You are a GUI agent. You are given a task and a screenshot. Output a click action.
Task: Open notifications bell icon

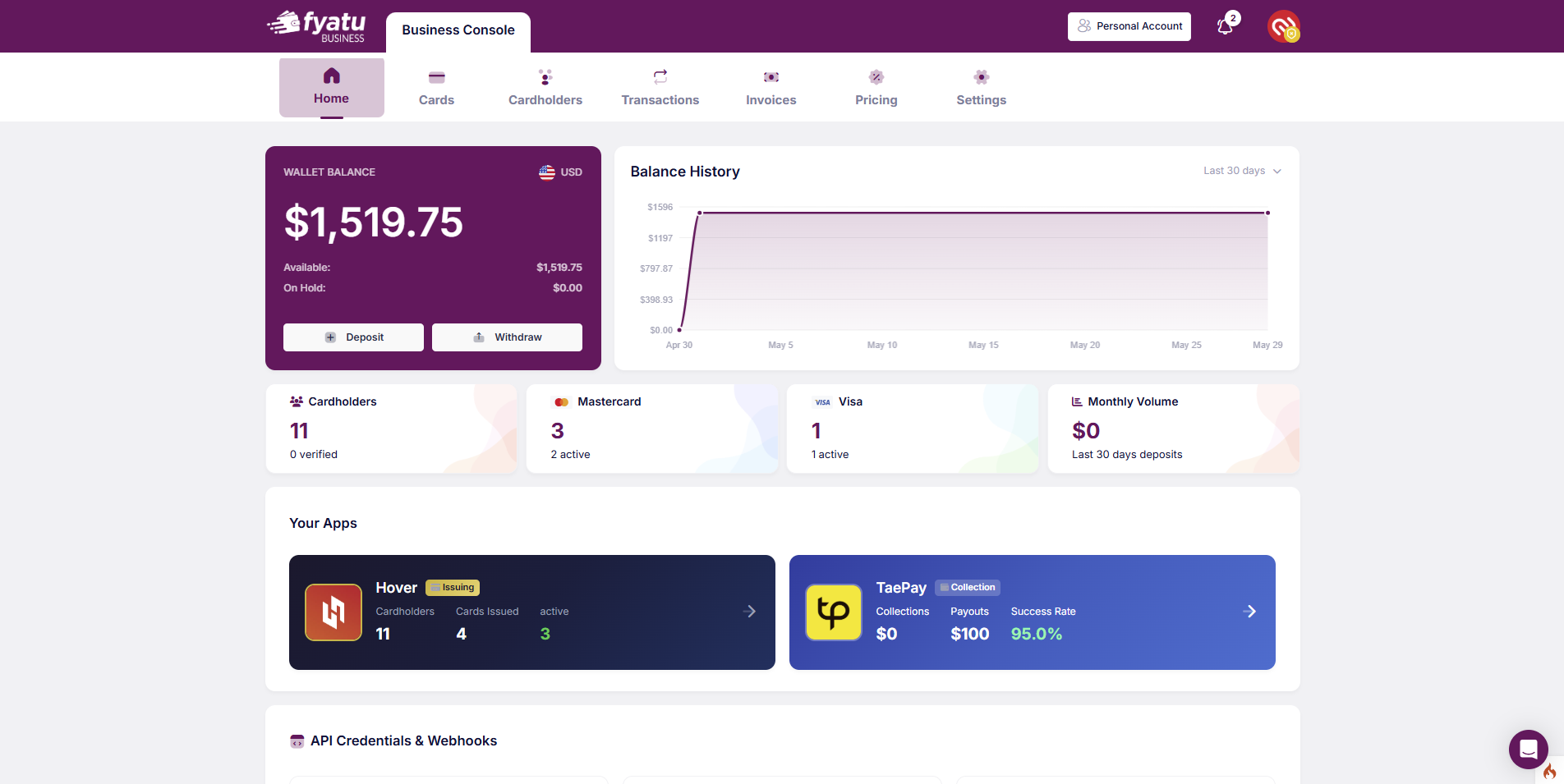1225,26
